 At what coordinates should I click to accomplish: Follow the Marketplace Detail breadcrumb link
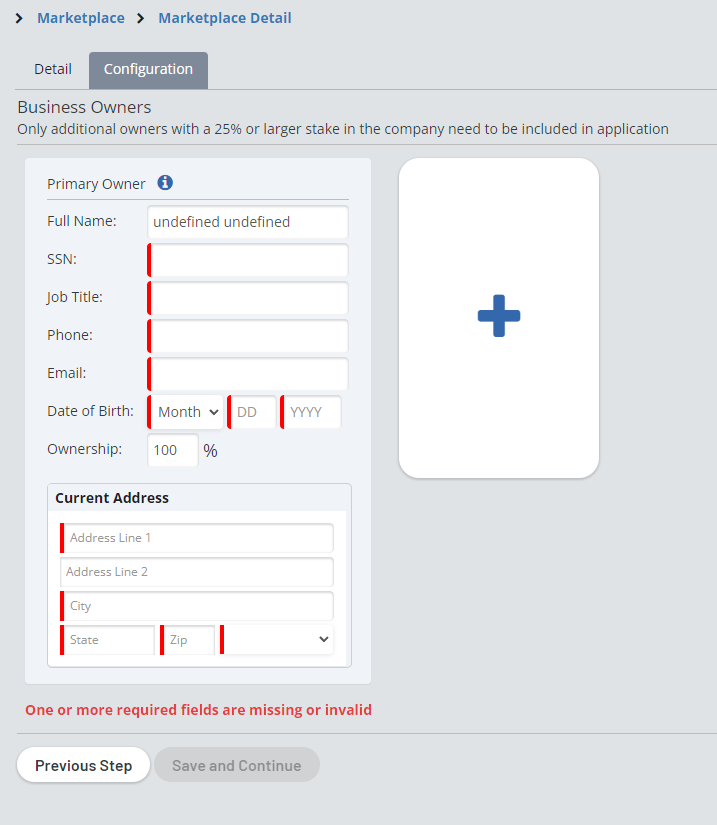(225, 18)
